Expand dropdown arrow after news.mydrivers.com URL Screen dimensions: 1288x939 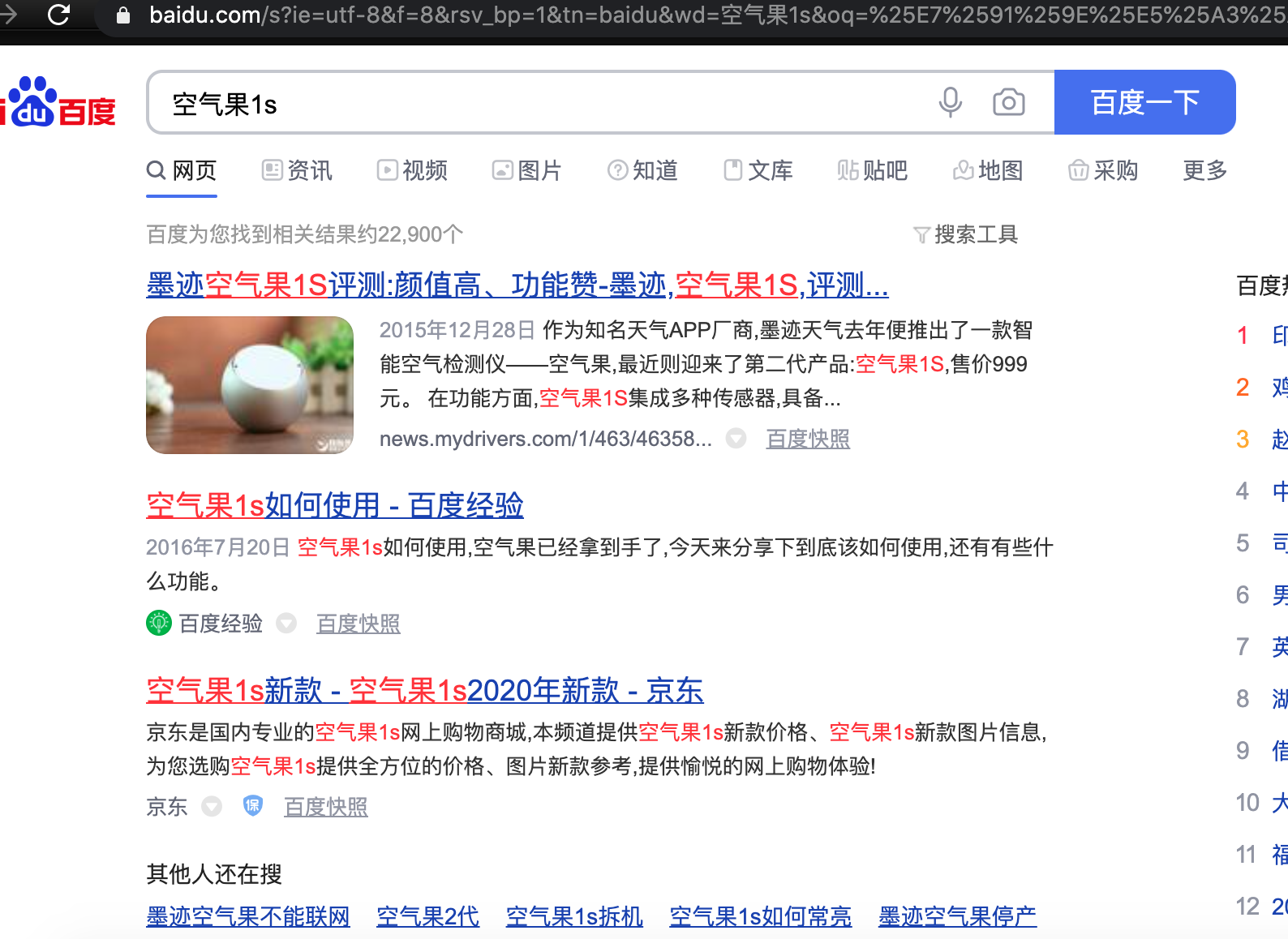(736, 439)
